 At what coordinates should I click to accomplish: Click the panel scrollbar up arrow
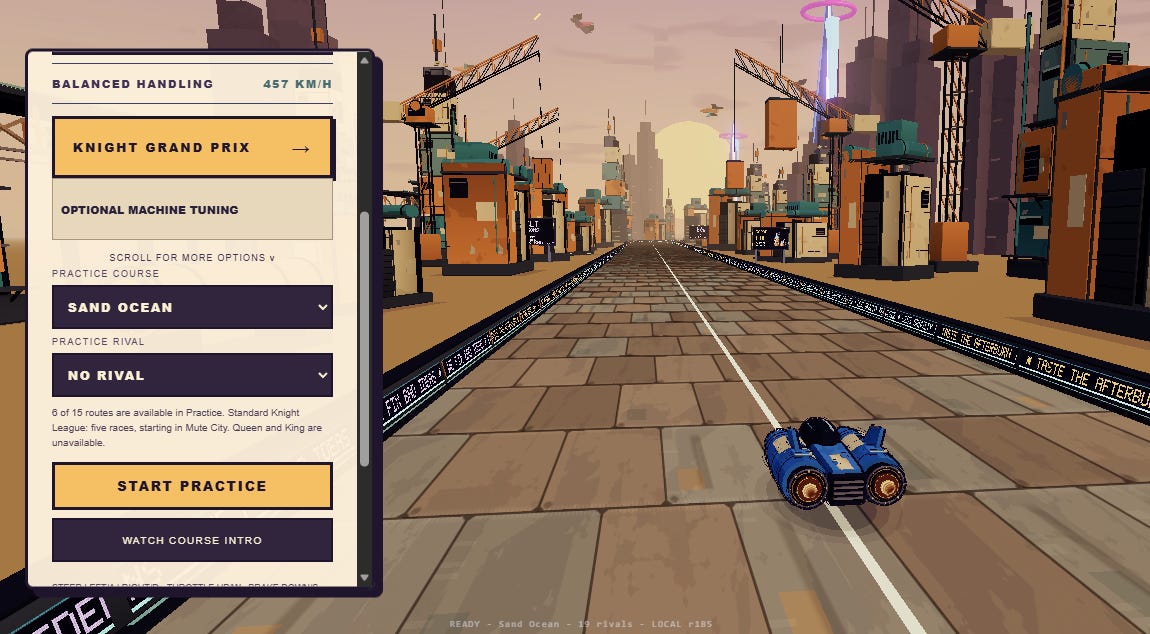click(x=365, y=60)
